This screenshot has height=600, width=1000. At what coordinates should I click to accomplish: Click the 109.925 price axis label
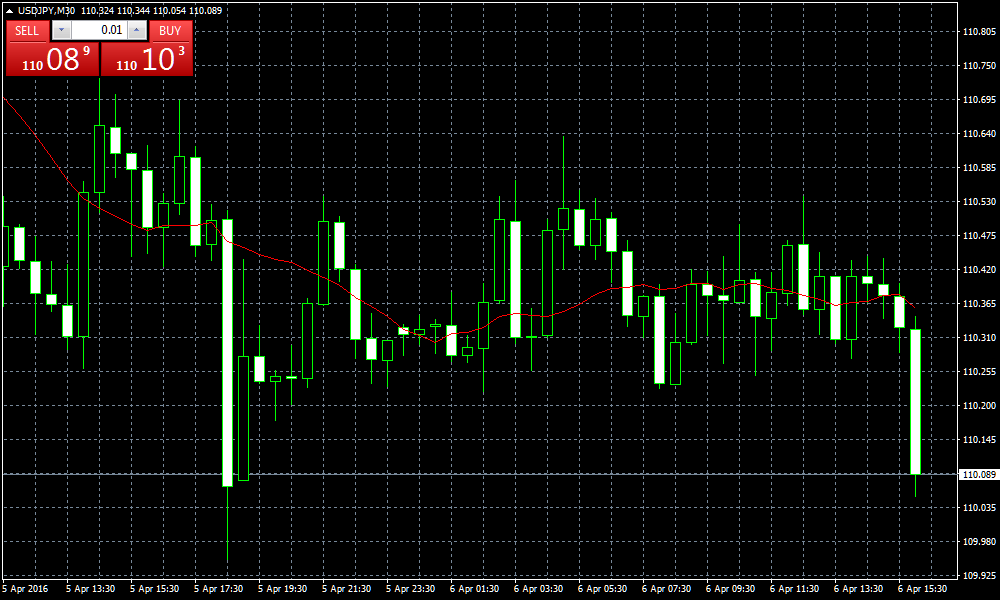pos(979,575)
